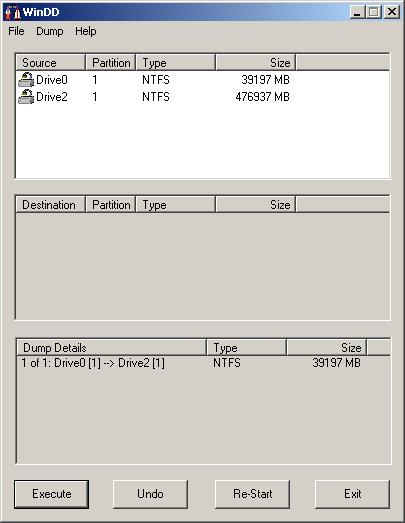Click the Execute button

51,494
